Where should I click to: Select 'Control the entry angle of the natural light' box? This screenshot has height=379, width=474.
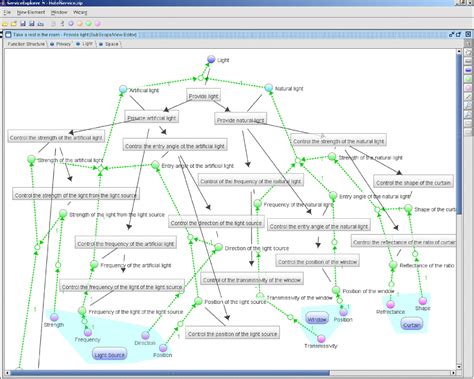coord(319,226)
